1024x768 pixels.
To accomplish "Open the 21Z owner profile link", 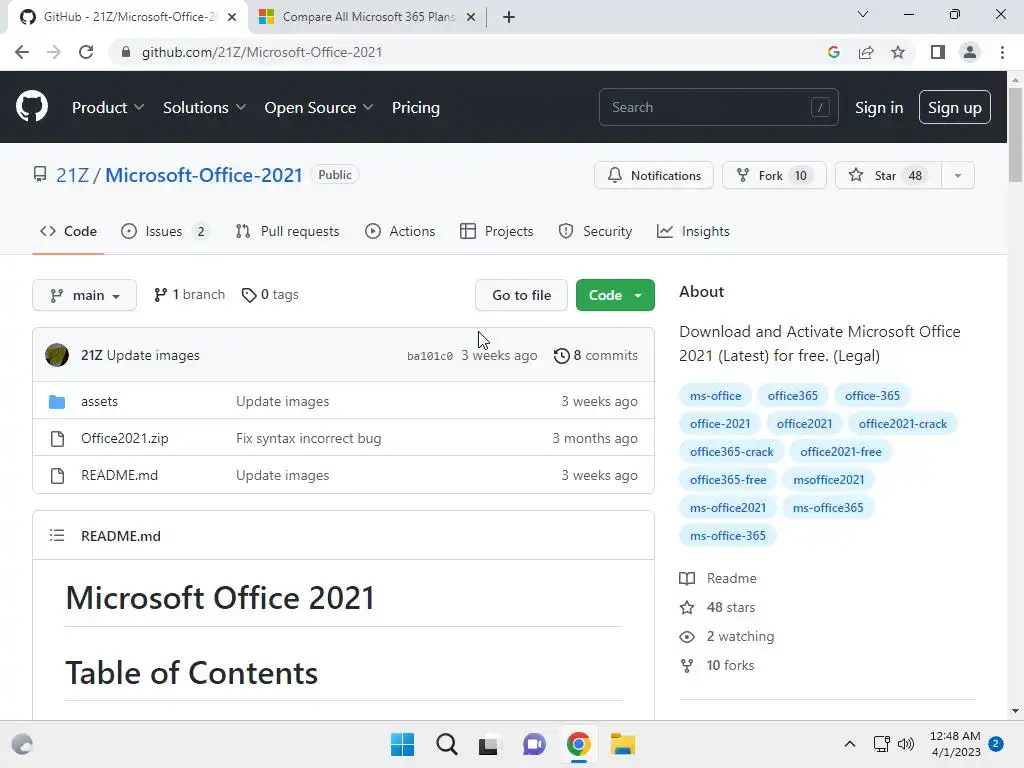I will 72,175.
